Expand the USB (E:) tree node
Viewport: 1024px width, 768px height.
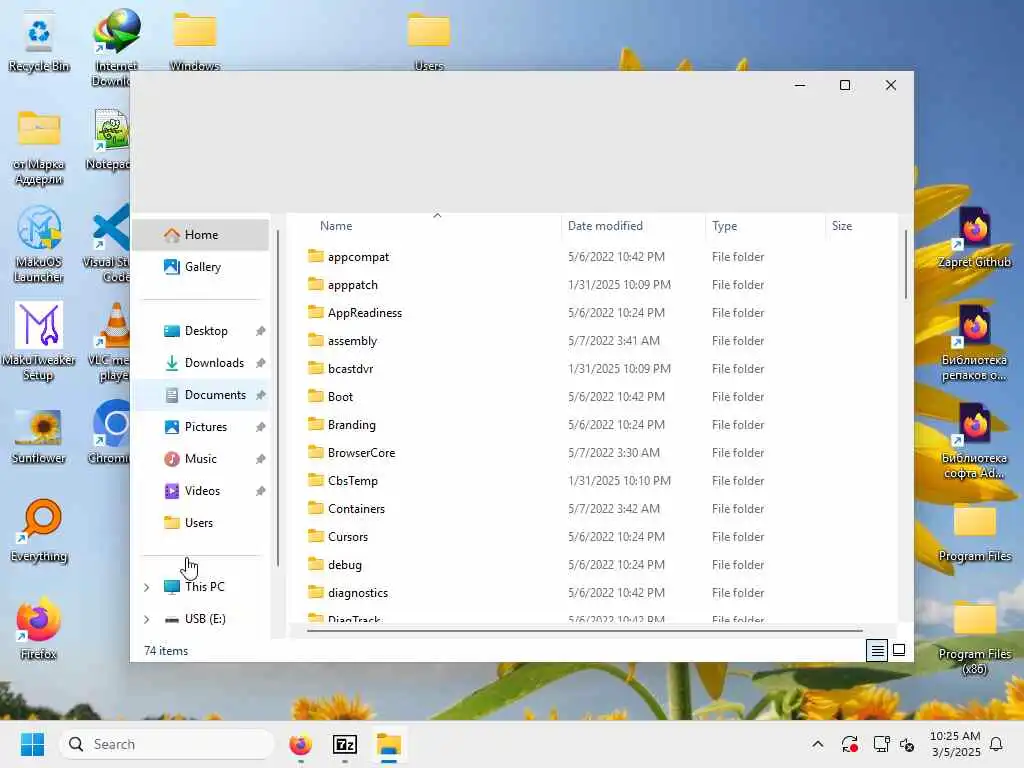(147, 619)
